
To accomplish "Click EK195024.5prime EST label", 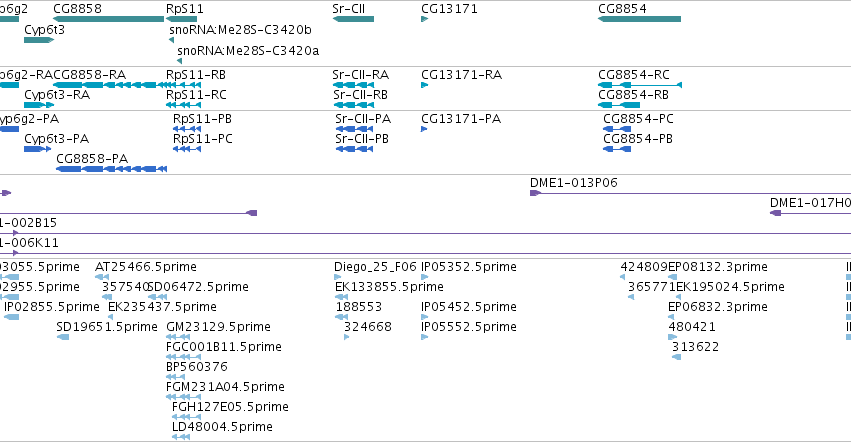I will 731,286.
